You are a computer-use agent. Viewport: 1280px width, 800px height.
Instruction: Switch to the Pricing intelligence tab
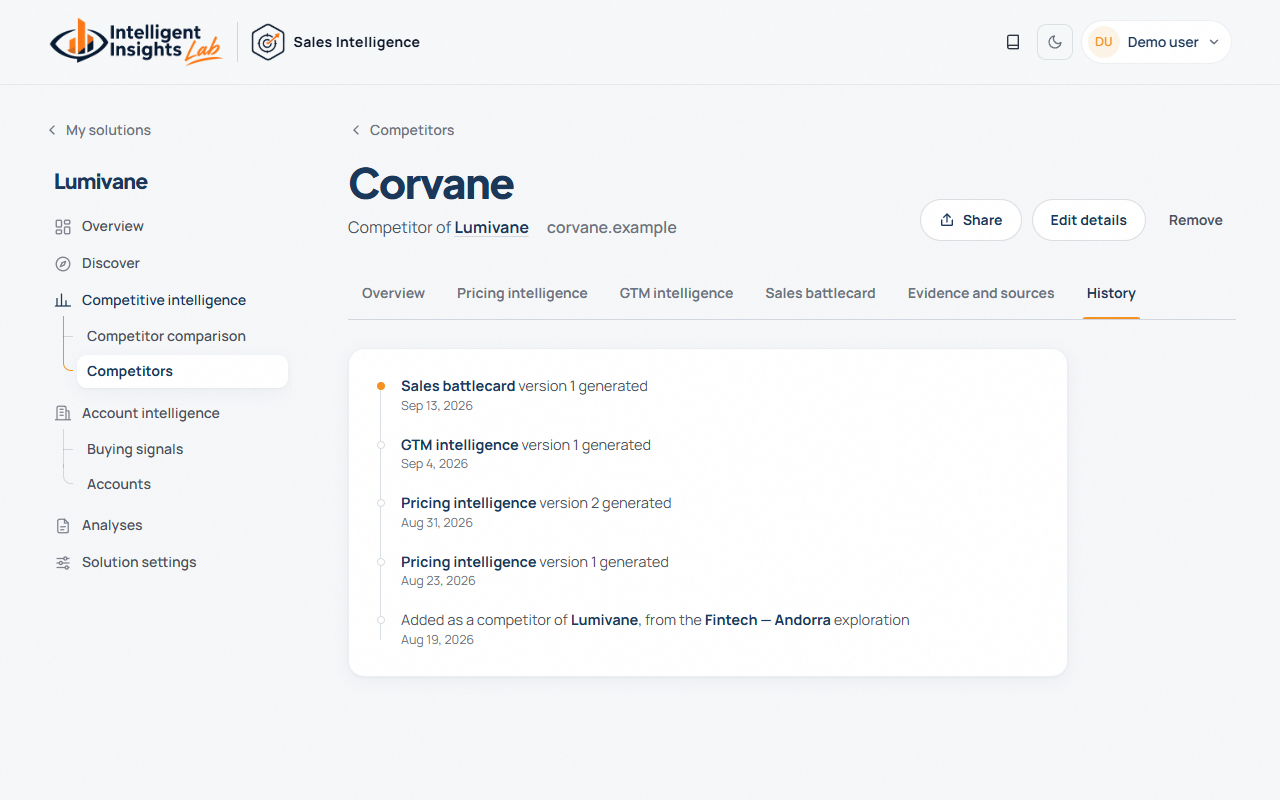[x=522, y=293]
